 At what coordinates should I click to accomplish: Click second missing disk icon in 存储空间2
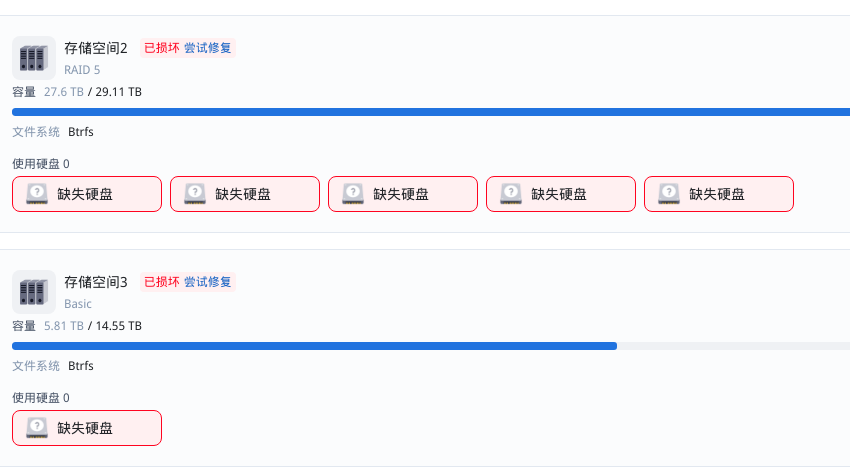point(195,194)
